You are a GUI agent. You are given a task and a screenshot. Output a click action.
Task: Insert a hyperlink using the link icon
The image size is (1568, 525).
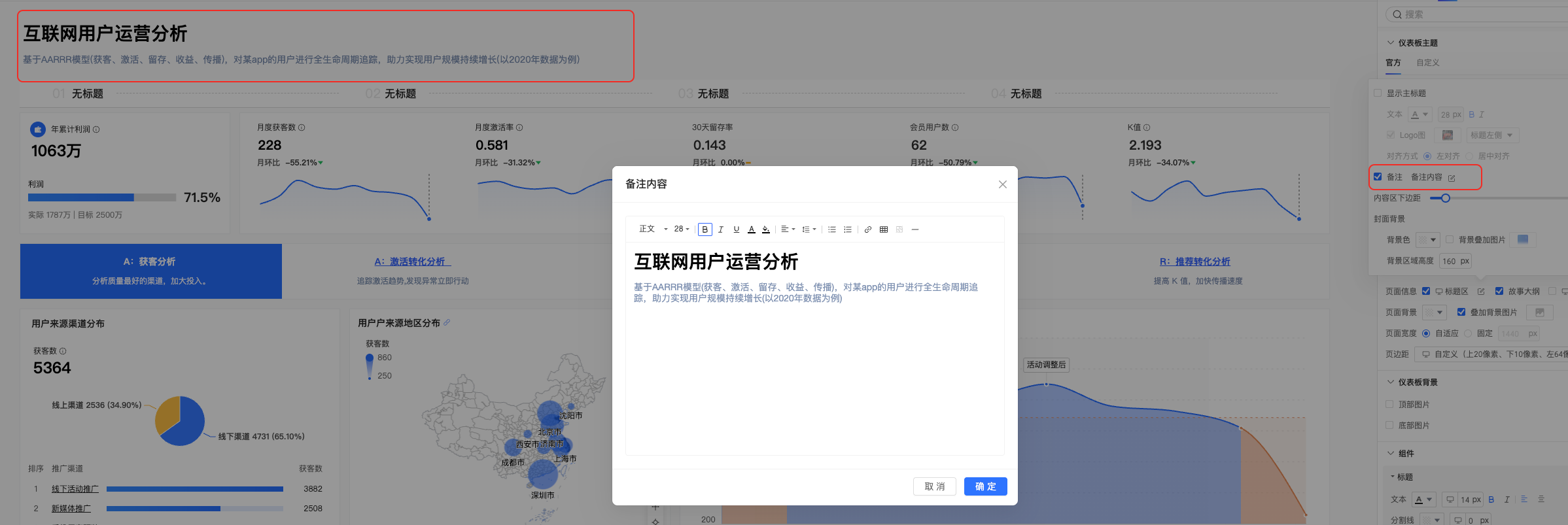pos(868,229)
